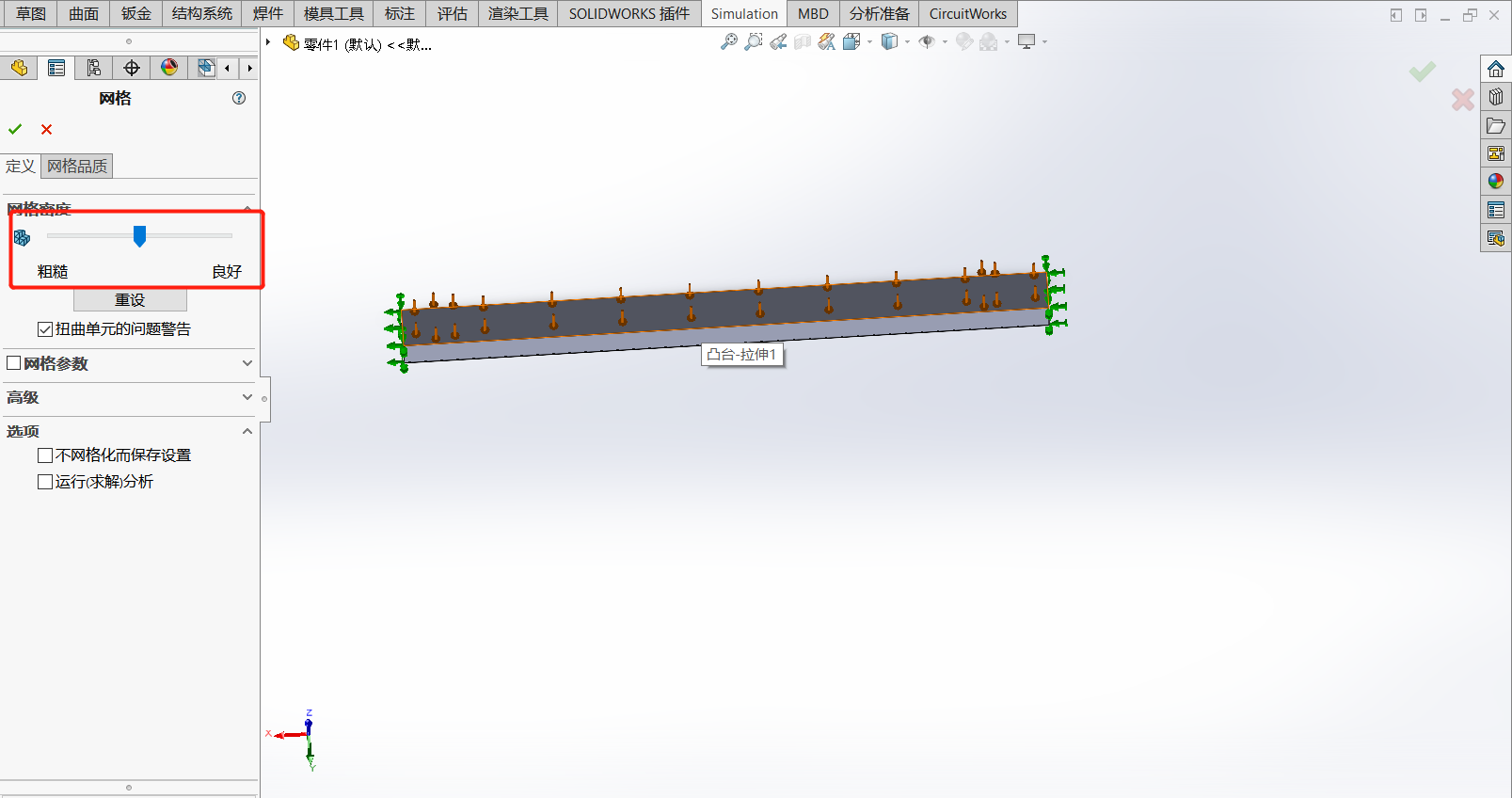Open View Orientation dropdown arrow
The height and width of the screenshot is (798, 1512).
[x=869, y=41]
